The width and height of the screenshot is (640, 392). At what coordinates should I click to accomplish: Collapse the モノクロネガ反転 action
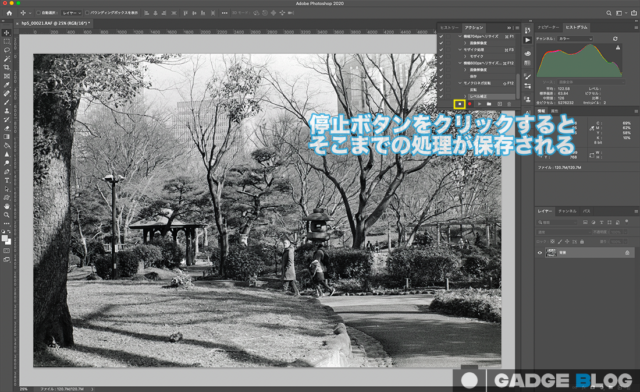460,83
